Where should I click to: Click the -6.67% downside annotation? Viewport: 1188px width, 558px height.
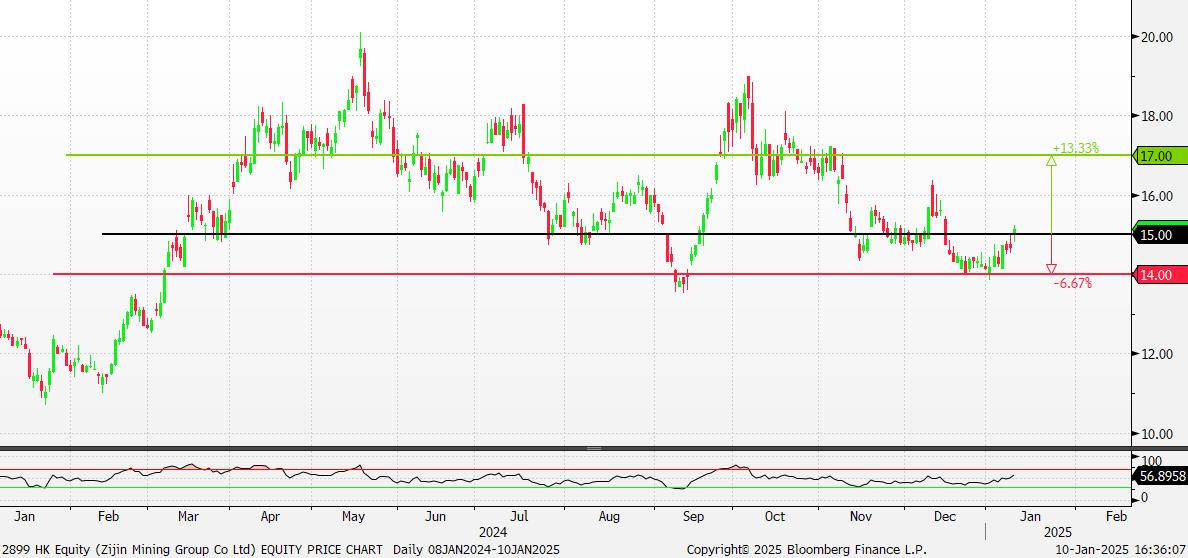1072,284
